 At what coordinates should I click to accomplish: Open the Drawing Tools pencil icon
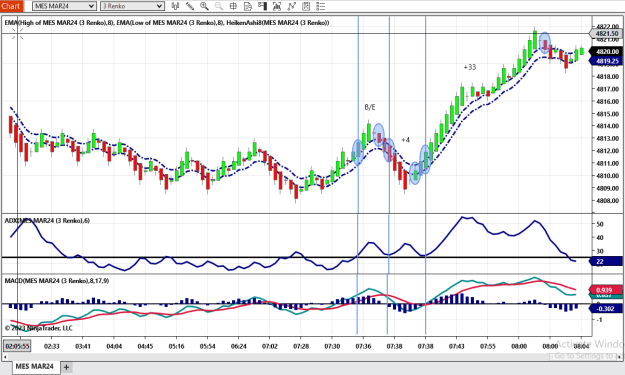pyautogui.click(x=190, y=6)
